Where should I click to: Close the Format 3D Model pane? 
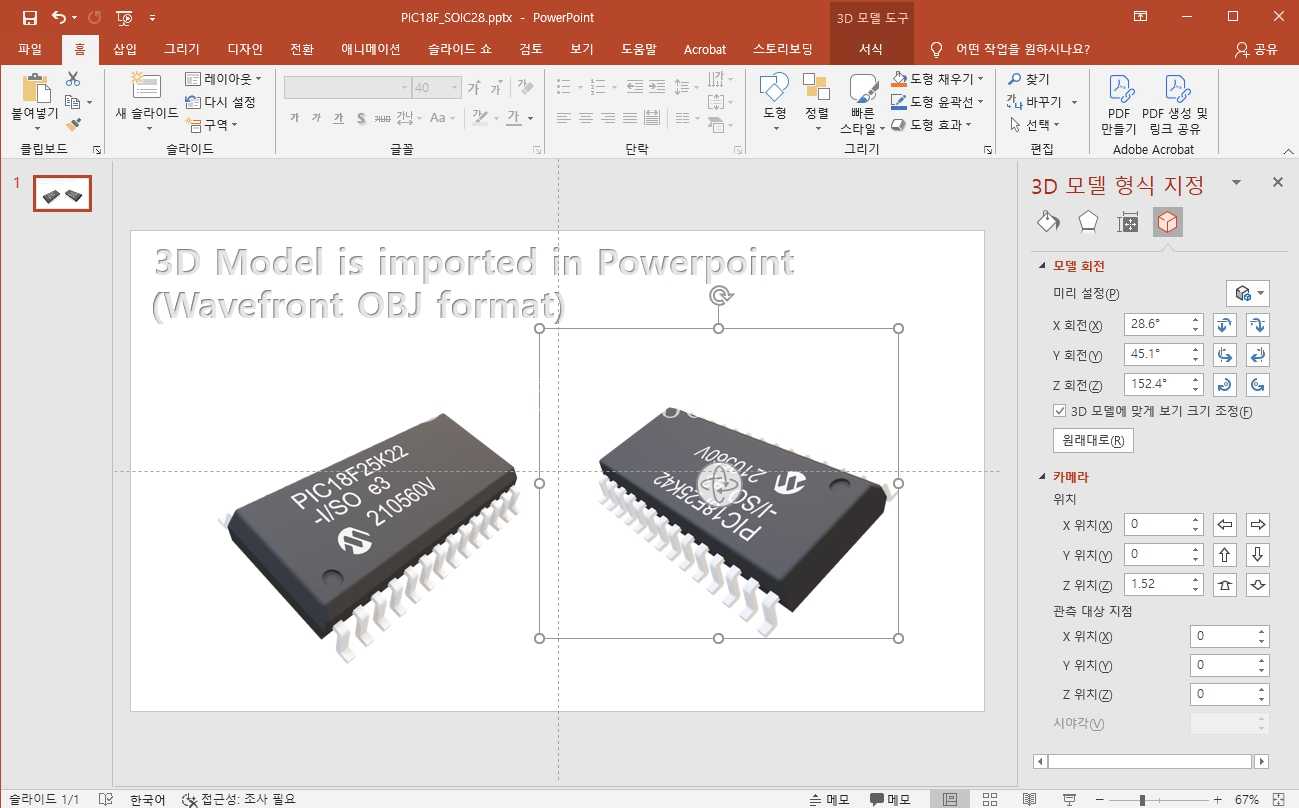coord(1277,182)
